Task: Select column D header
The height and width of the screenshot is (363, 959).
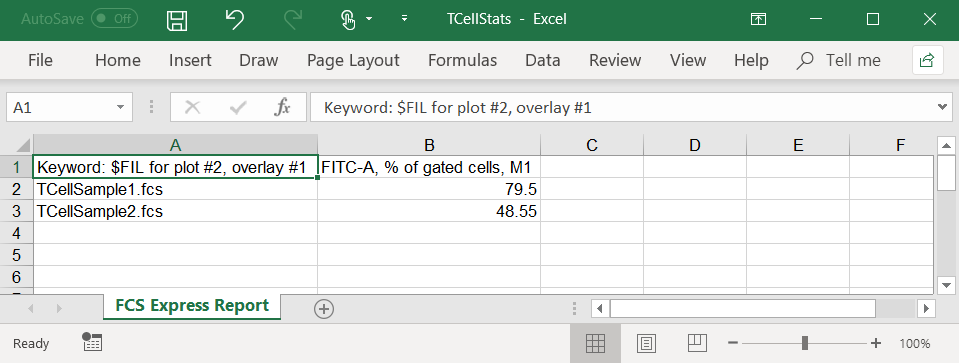Action: pyautogui.click(x=695, y=145)
